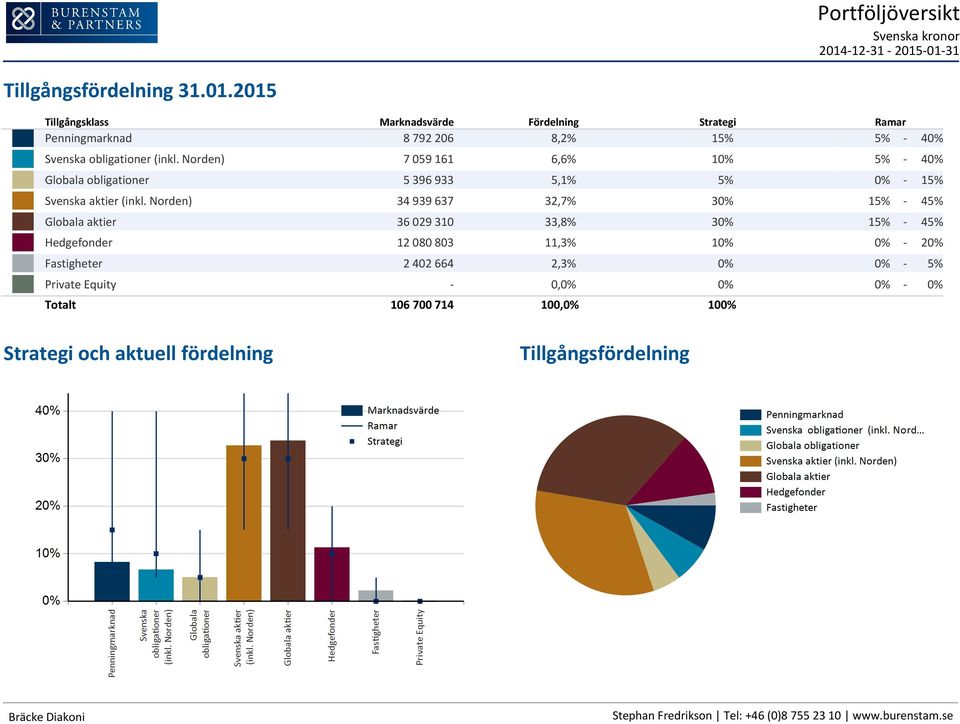Click the Totalt row label
The height and width of the screenshot is (724, 960).
[60, 305]
